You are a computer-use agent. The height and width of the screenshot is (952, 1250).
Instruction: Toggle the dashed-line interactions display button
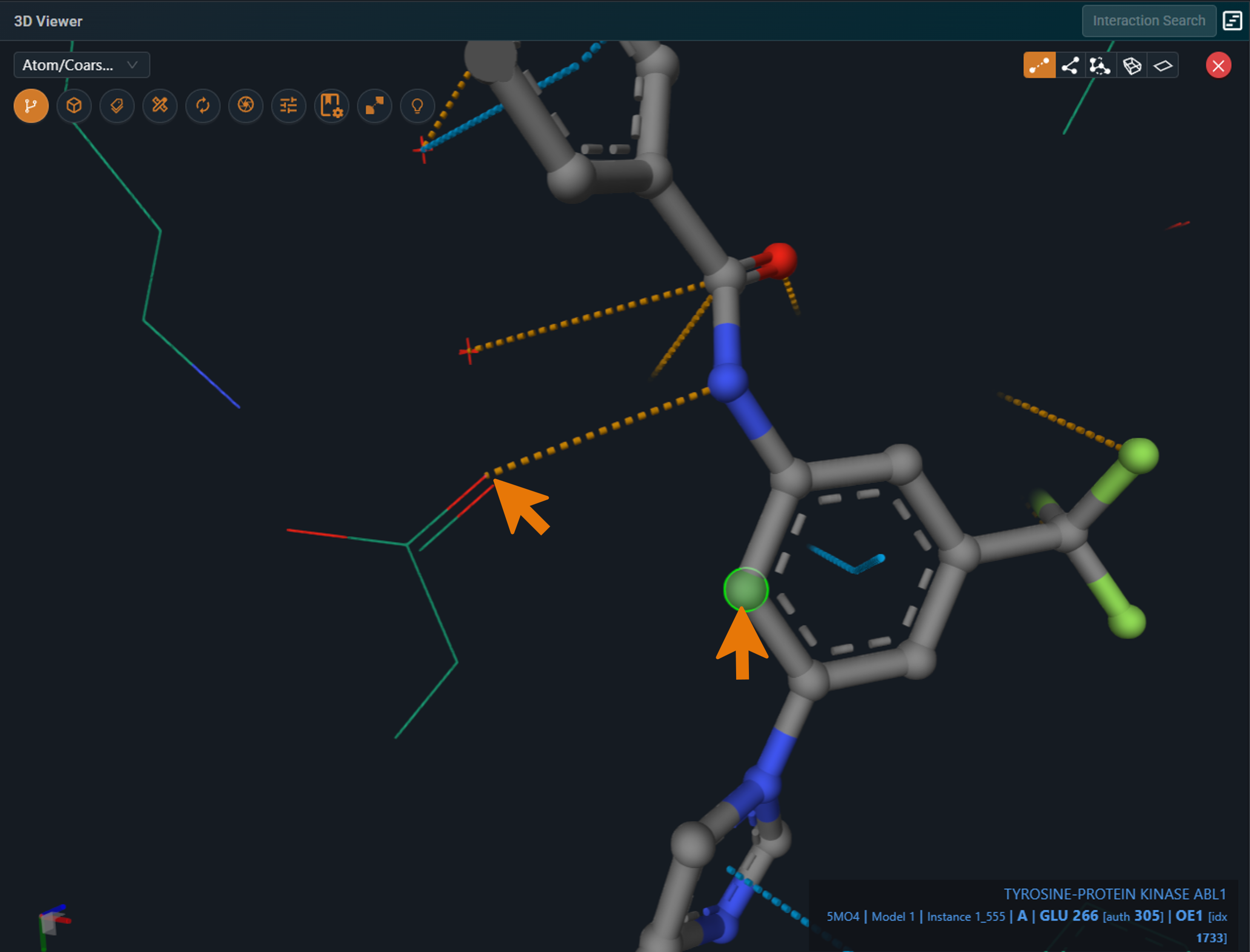(1039, 66)
